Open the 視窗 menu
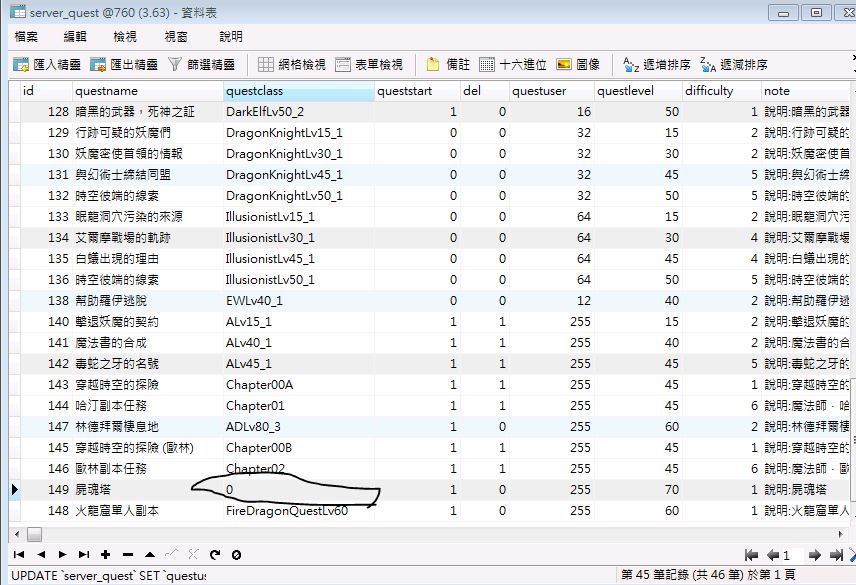 click(176, 37)
